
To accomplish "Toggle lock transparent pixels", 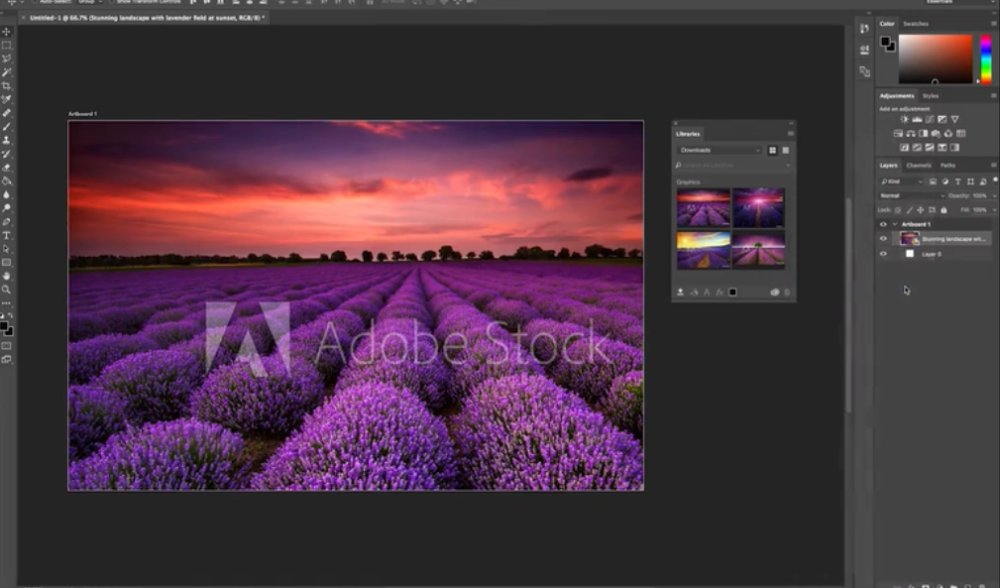I will point(898,210).
